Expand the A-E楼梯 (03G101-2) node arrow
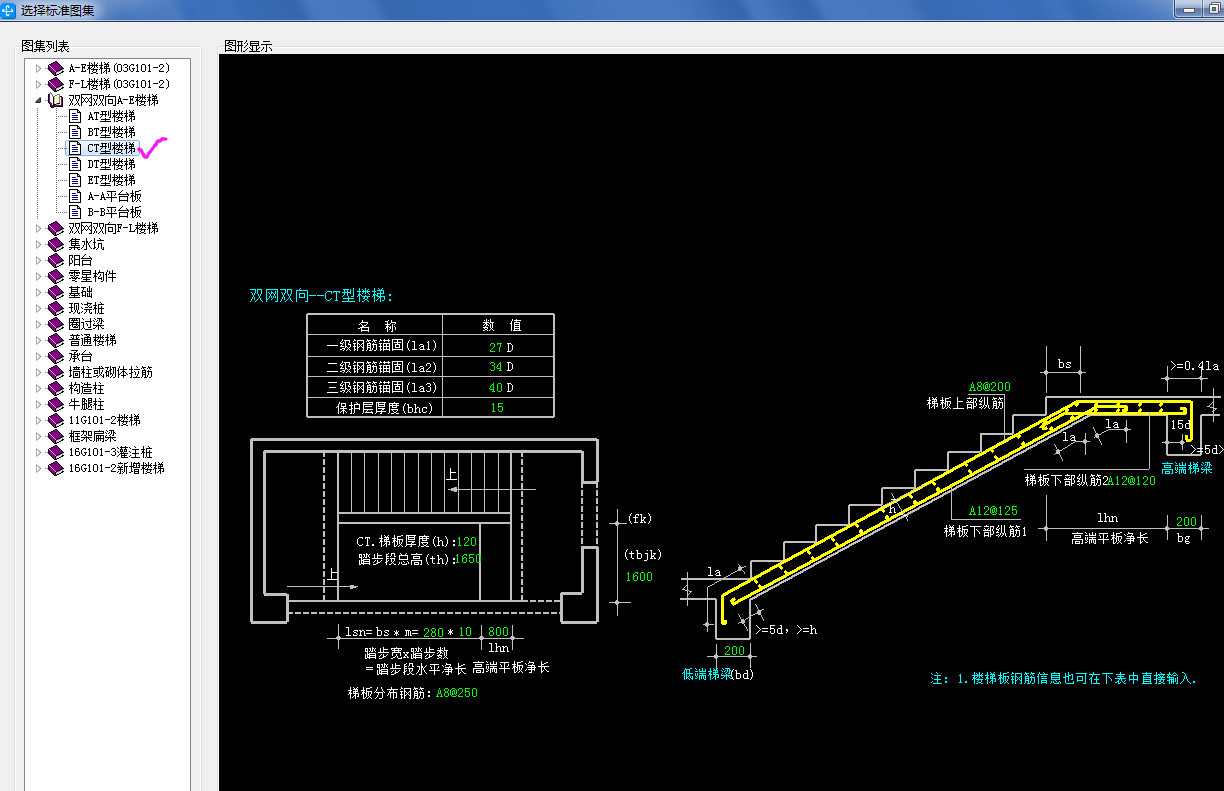Viewport: 1224px width, 791px height. coord(39,68)
